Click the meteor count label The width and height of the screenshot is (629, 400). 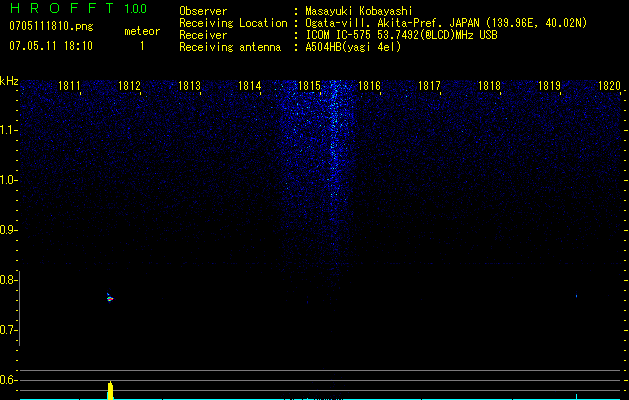[142, 31]
